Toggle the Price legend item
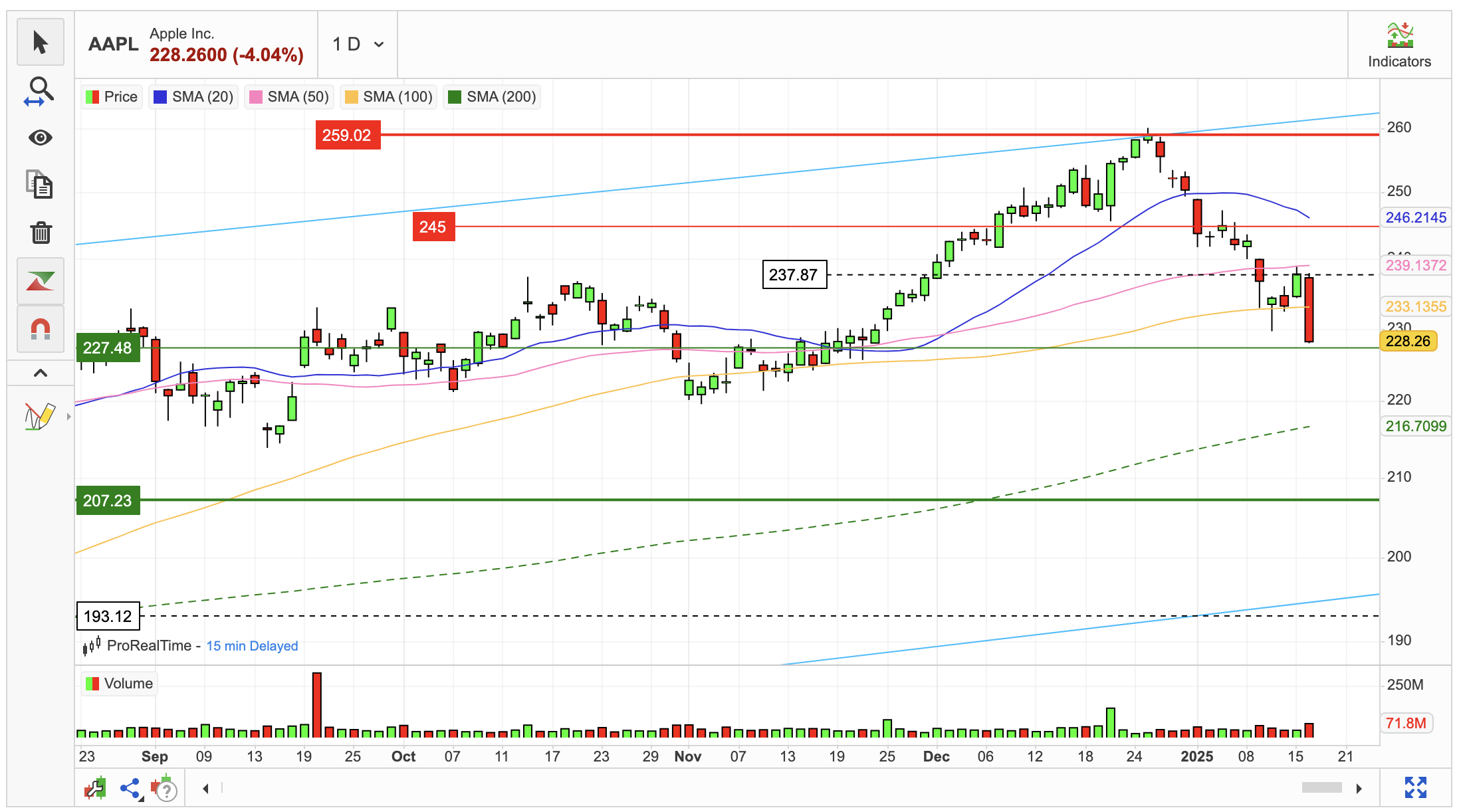 112,97
